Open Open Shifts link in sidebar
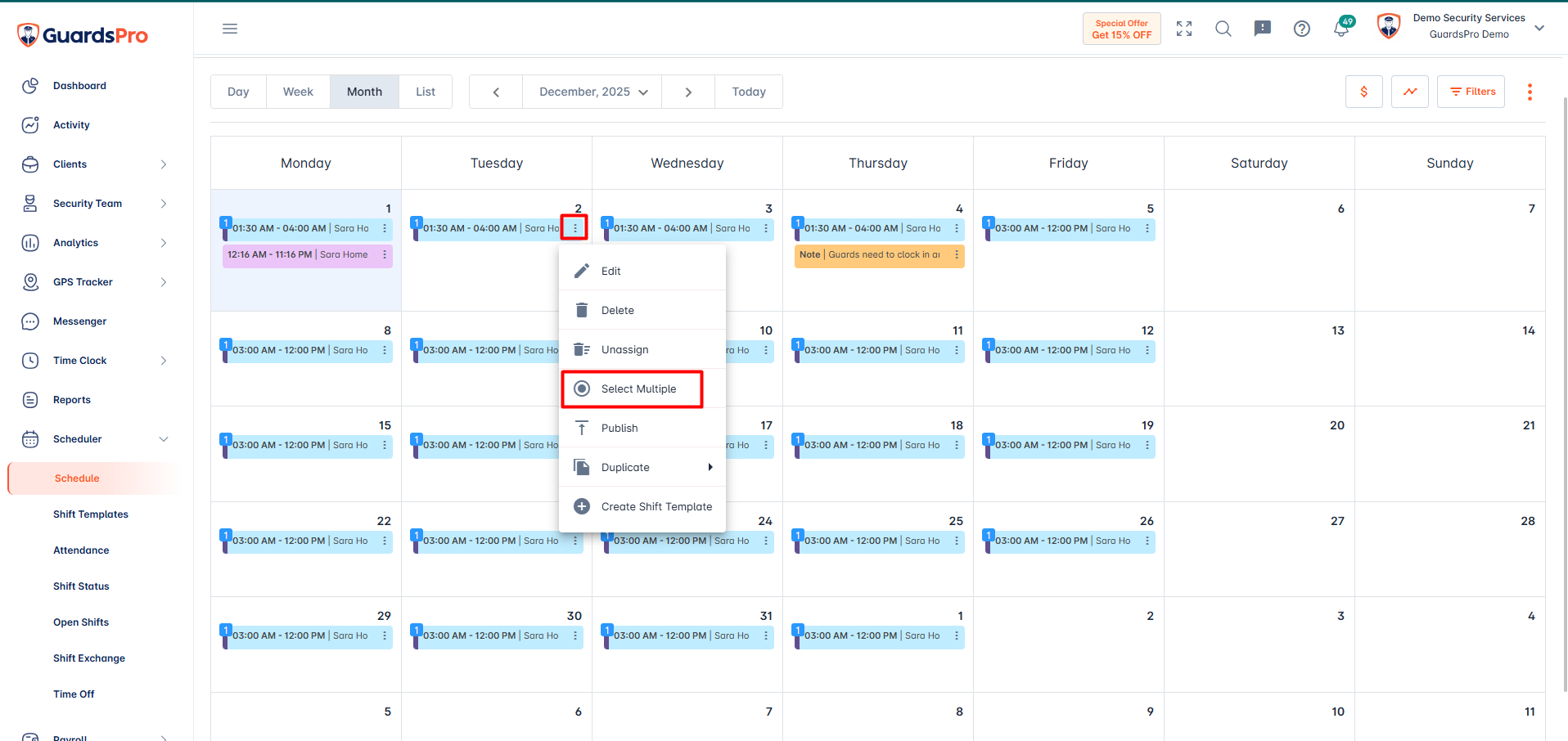 pyautogui.click(x=81, y=622)
